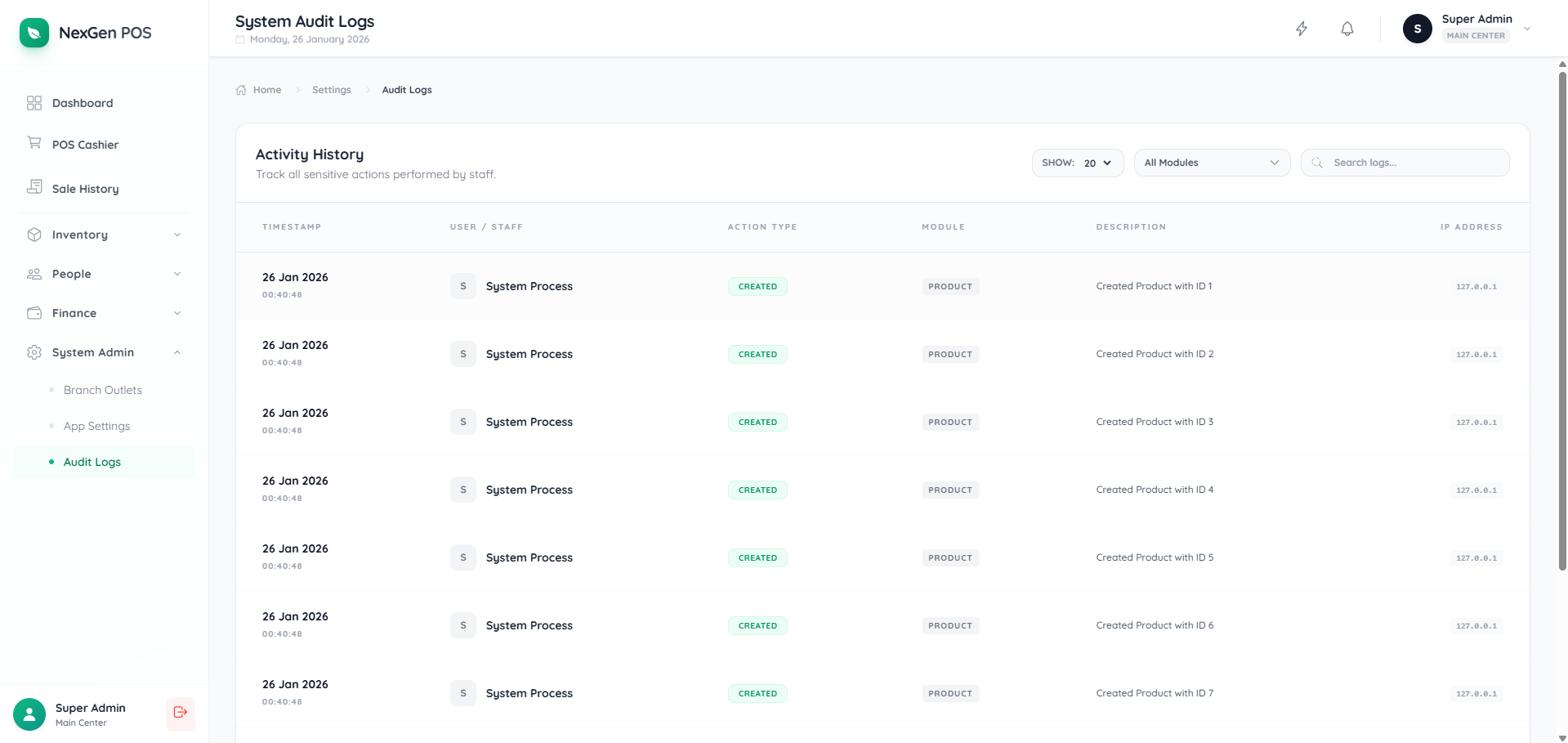
Task: Open the notifications bell
Action: [1346, 29]
